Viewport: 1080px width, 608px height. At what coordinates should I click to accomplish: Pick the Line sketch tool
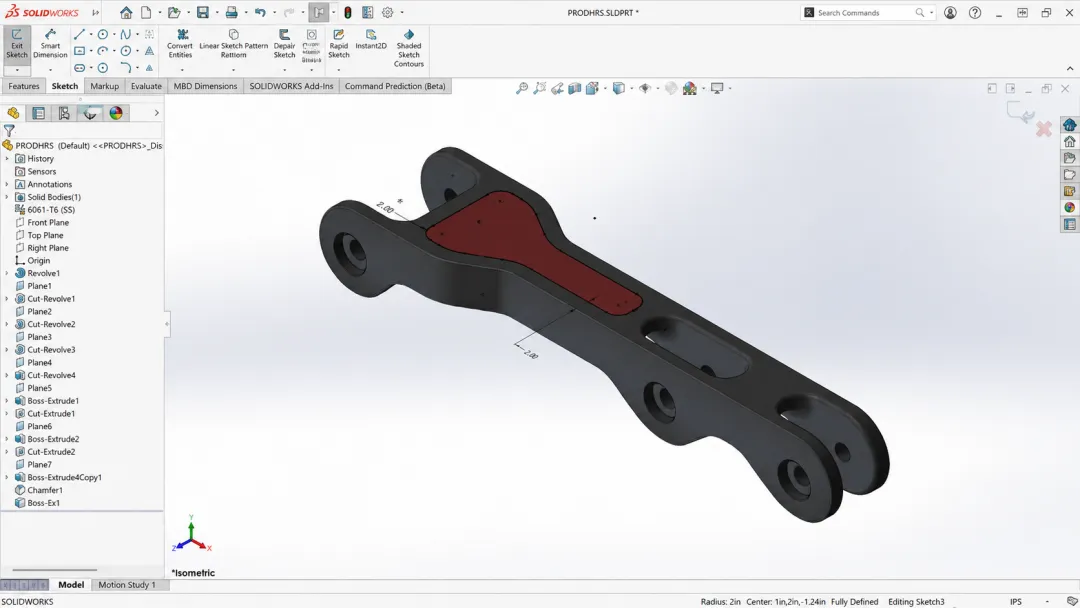click(79, 34)
